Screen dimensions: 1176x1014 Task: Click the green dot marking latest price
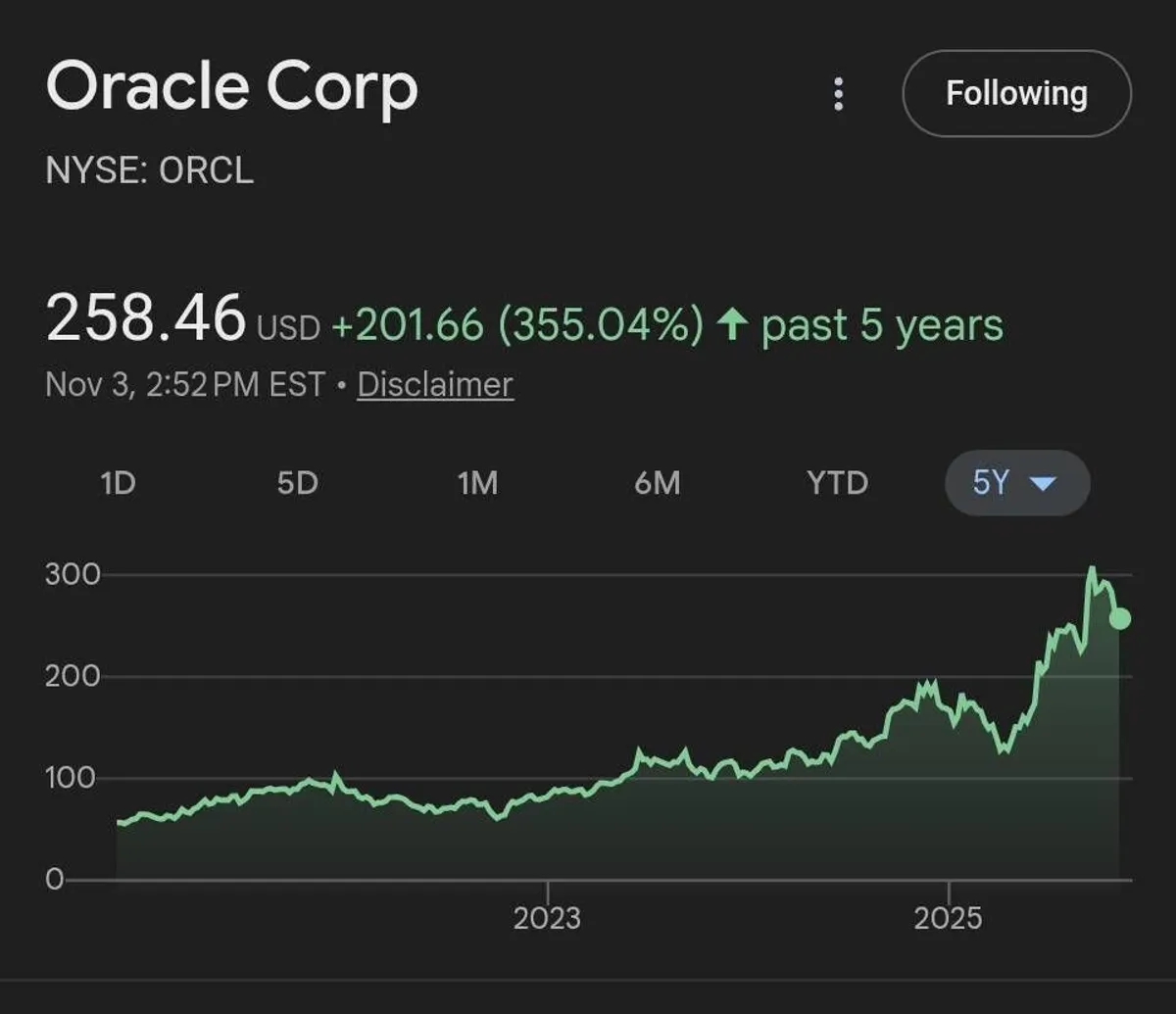(x=1119, y=618)
